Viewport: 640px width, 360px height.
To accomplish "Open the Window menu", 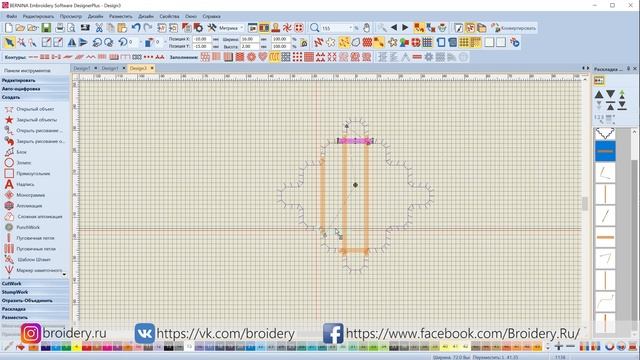I will tap(191, 16).
